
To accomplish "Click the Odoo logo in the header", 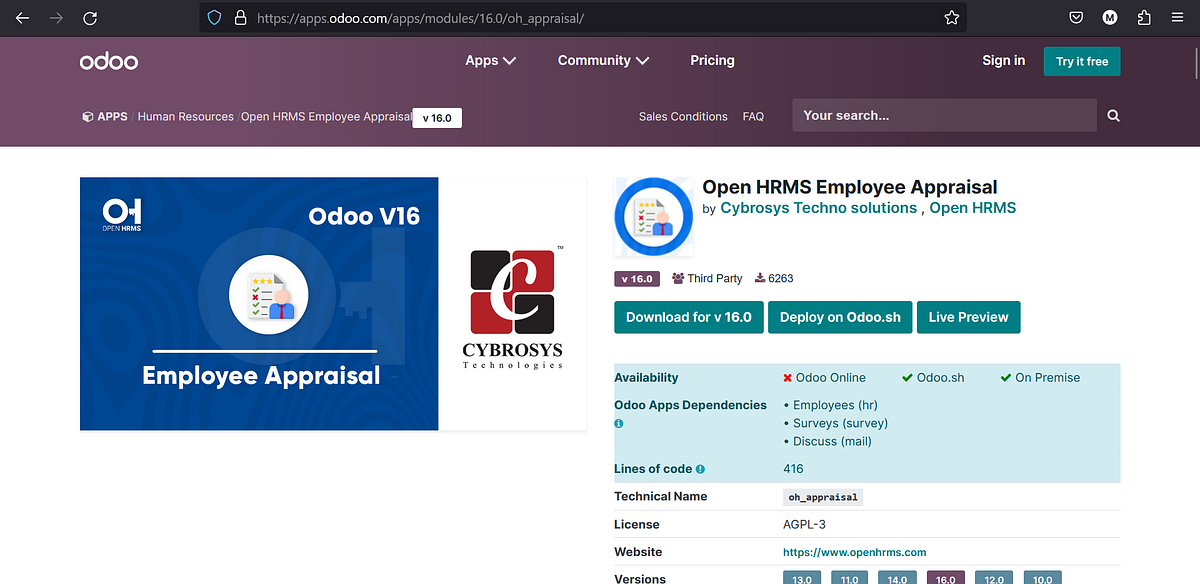I will 108,60.
